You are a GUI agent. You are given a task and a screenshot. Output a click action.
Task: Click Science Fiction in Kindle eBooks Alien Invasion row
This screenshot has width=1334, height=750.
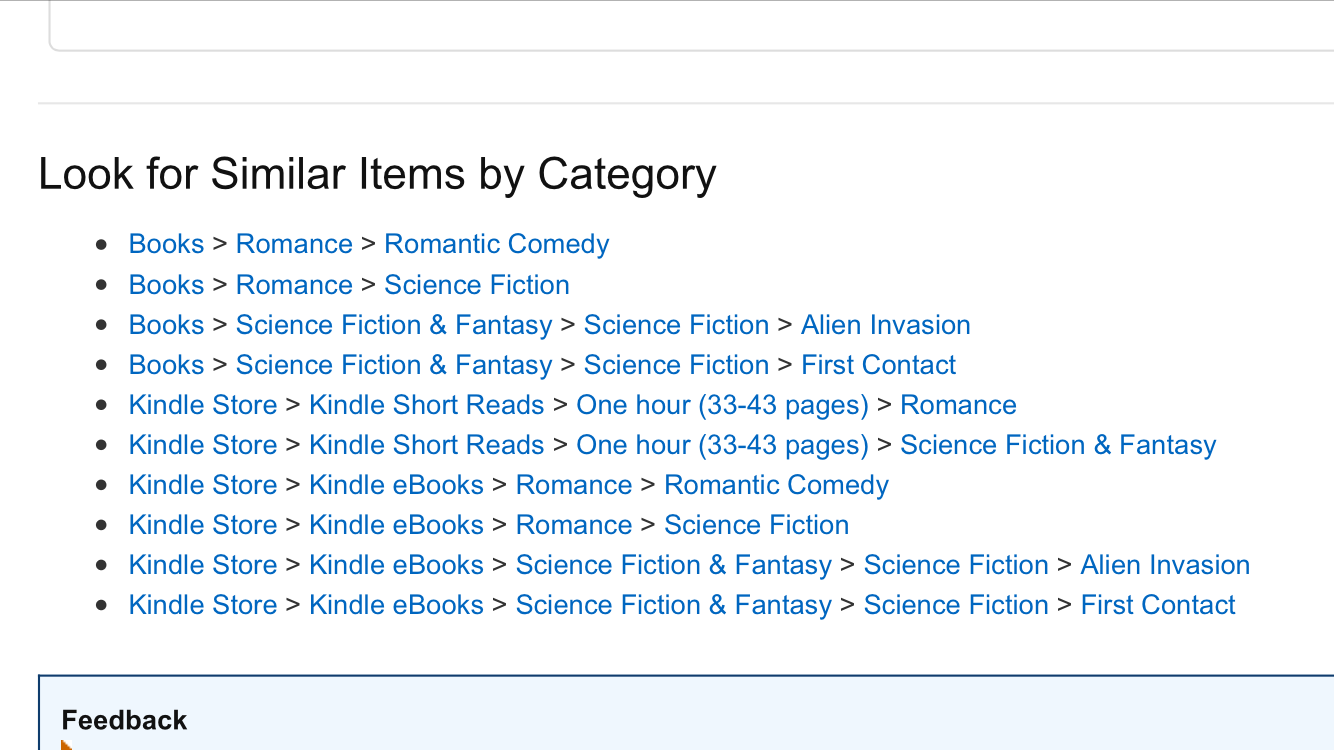pyautogui.click(x=956, y=565)
